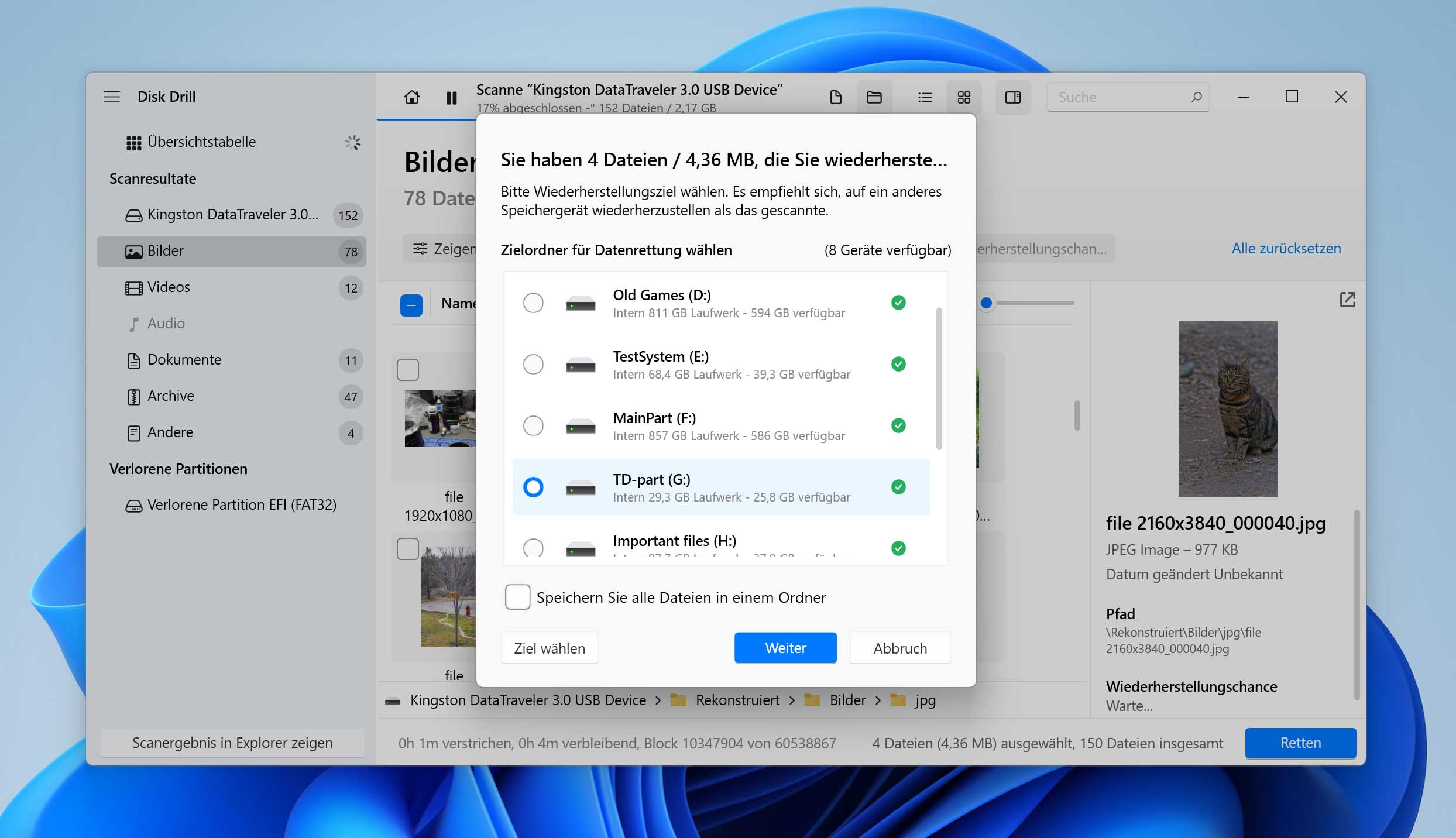Image resolution: width=1456 pixels, height=838 pixels.
Task: Select Bilder category in sidebar
Action: pos(232,251)
